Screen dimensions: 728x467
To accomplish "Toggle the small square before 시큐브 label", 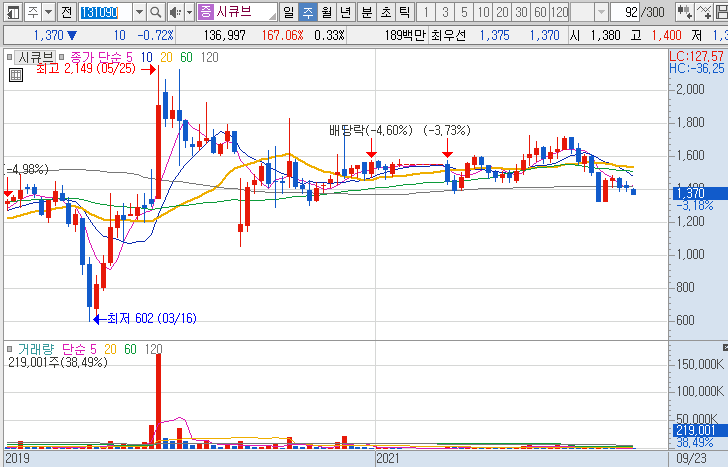I will tap(9, 58).
